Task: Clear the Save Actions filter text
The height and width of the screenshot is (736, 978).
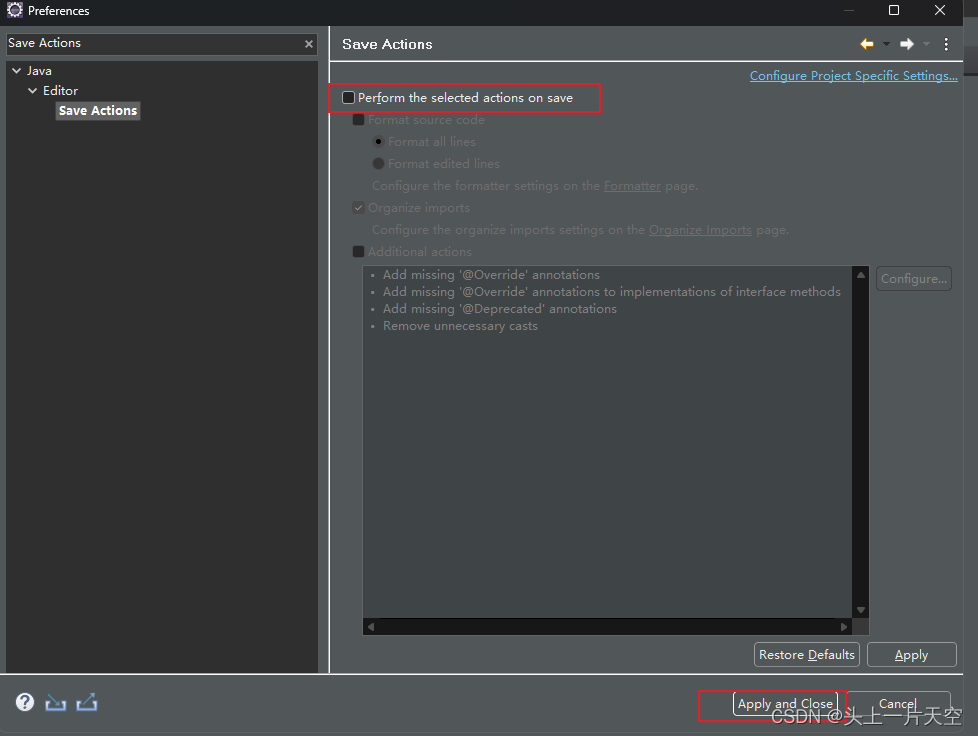Action: (308, 44)
